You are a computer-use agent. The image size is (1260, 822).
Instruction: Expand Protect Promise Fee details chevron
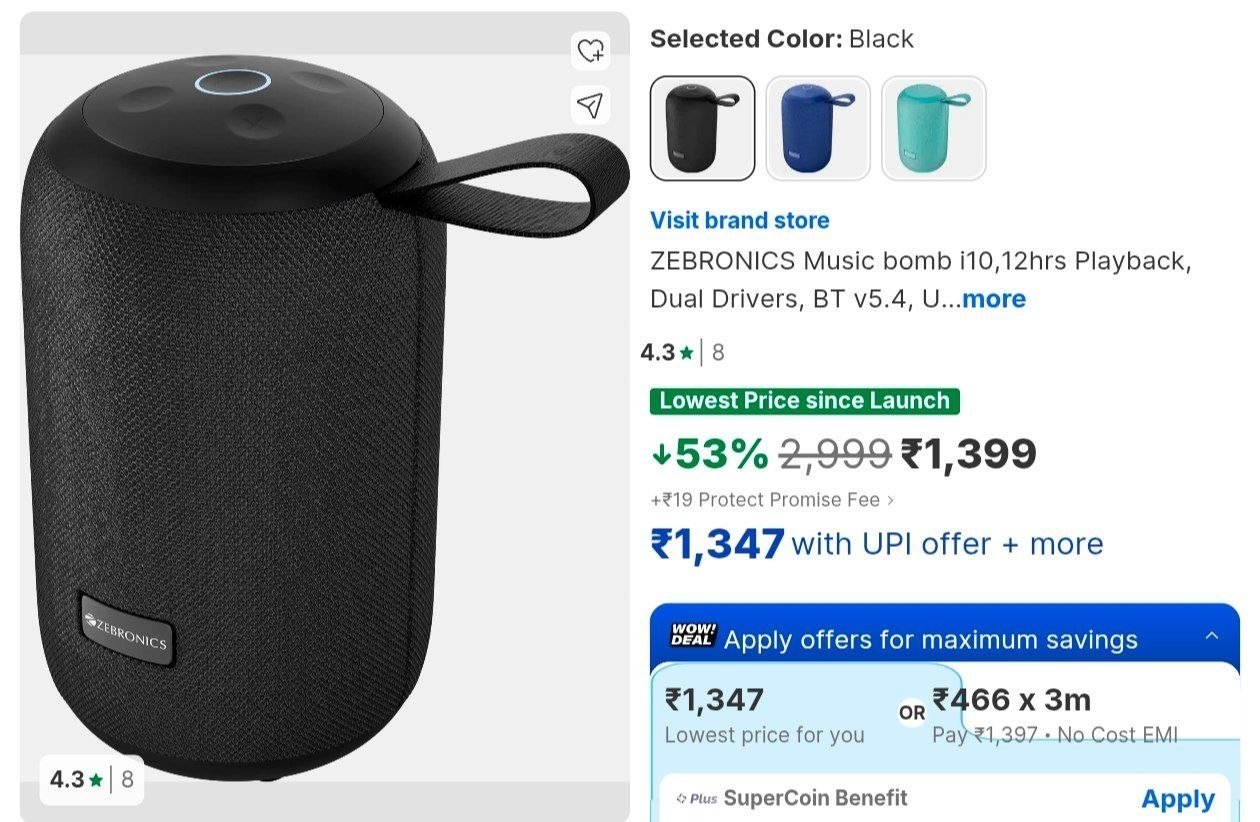coord(891,500)
